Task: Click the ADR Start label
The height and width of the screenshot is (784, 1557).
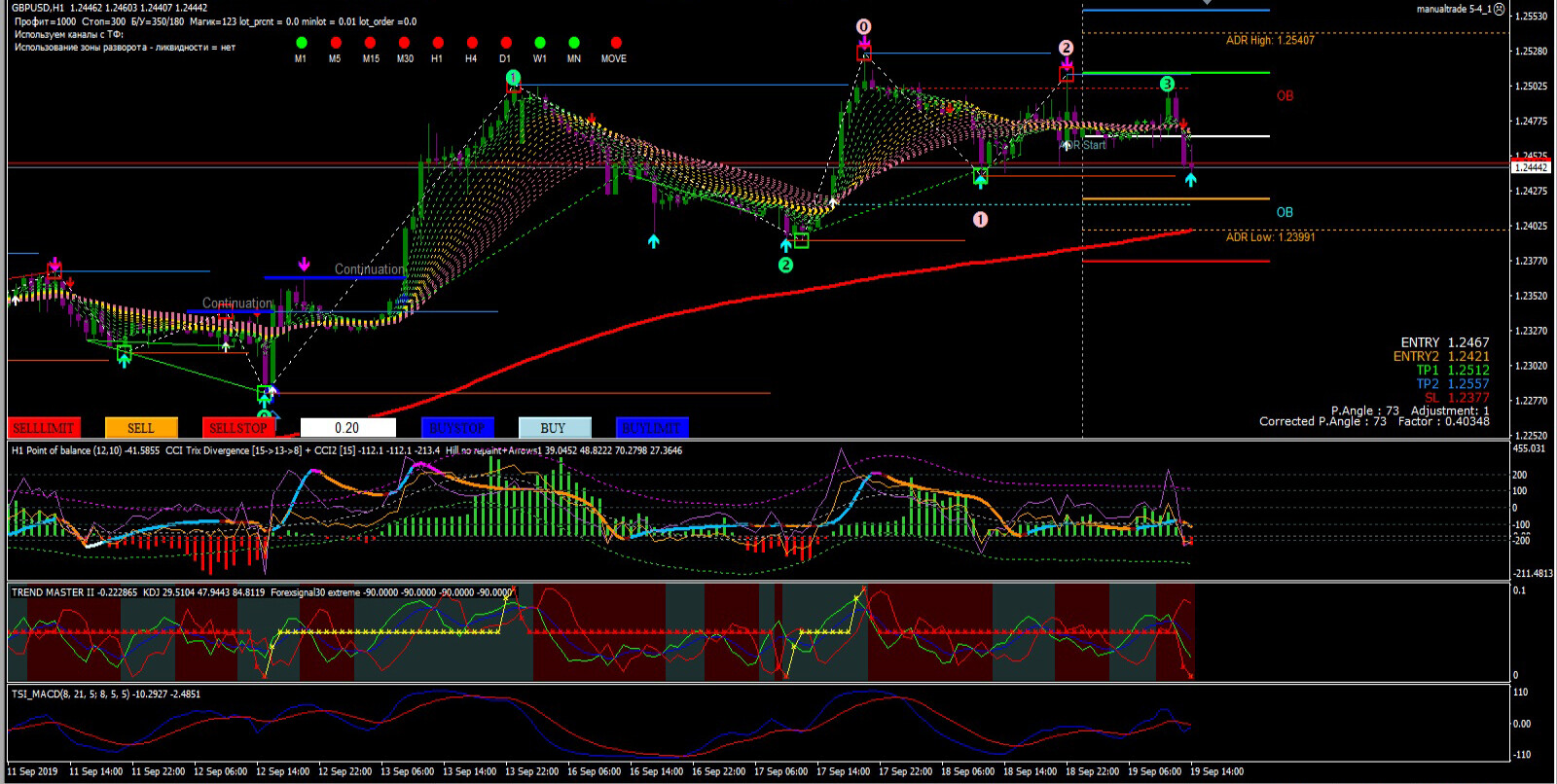Action: [1083, 145]
